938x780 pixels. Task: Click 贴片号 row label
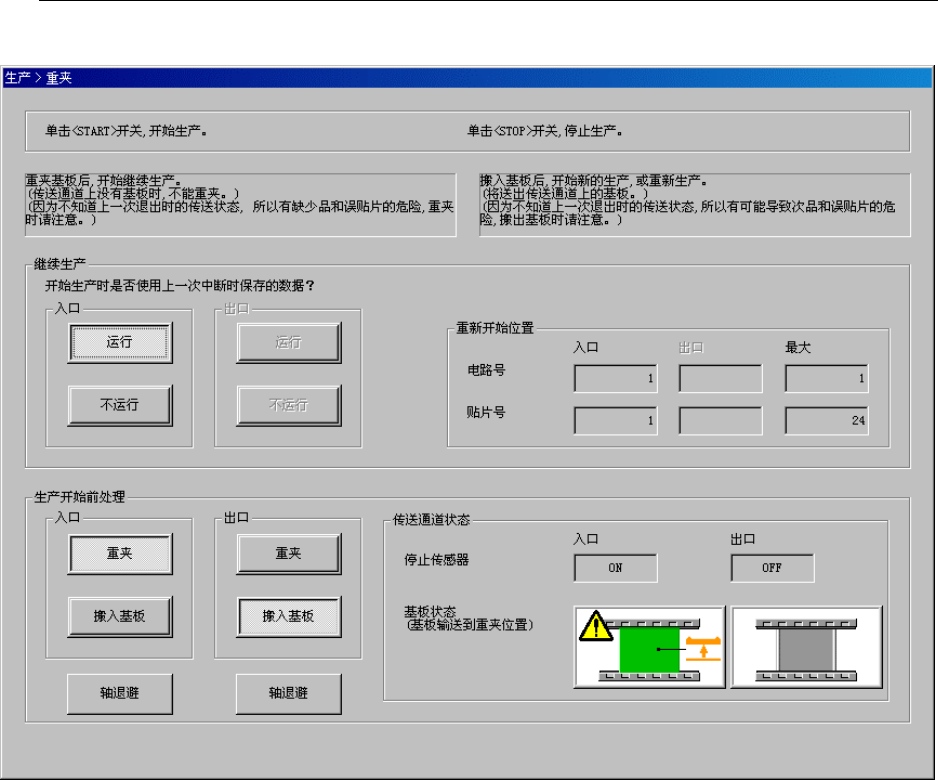(x=486, y=412)
